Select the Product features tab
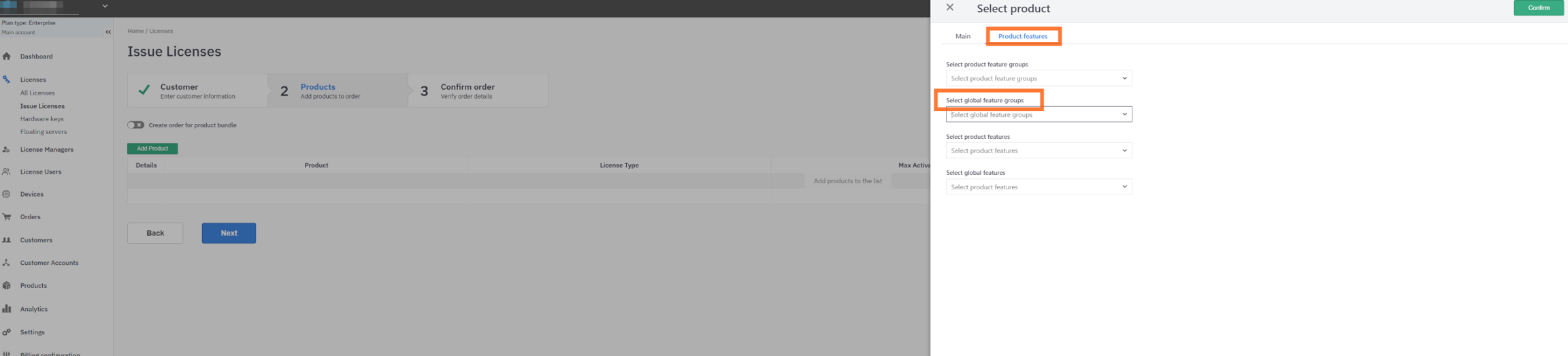1568x356 pixels. [1022, 36]
